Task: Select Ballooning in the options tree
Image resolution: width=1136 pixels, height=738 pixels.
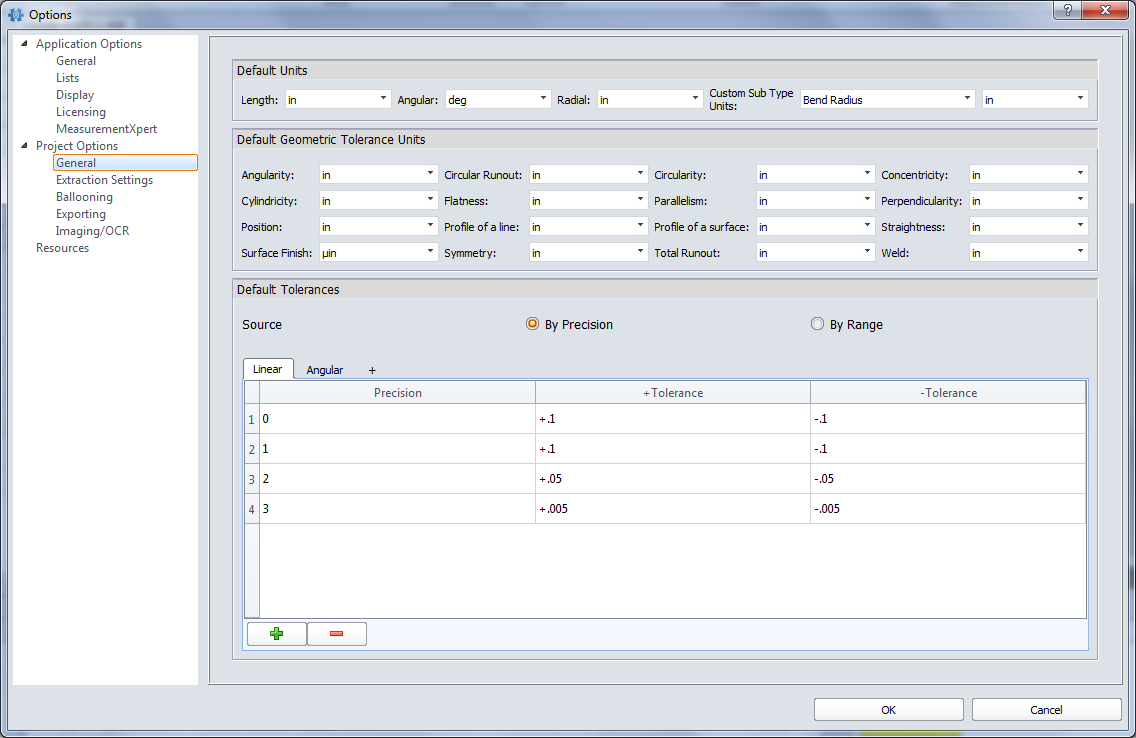Action: [x=84, y=197]
